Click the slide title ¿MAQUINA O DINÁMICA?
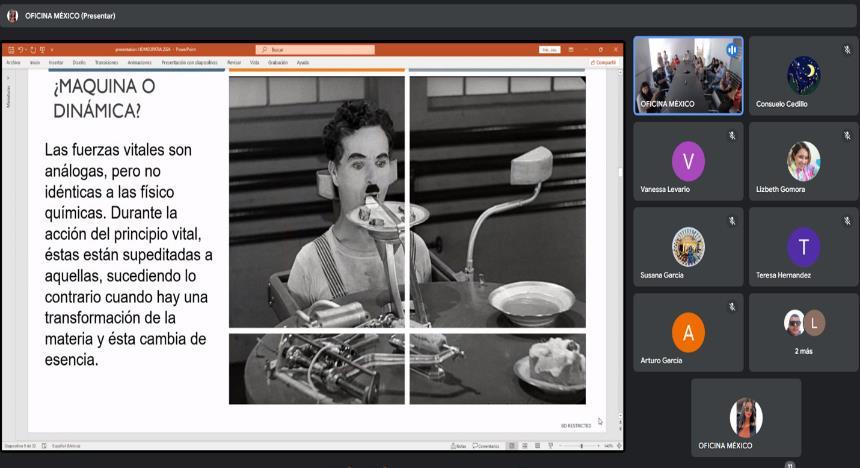Screen dimensions: 860x468 coord(104,99)
